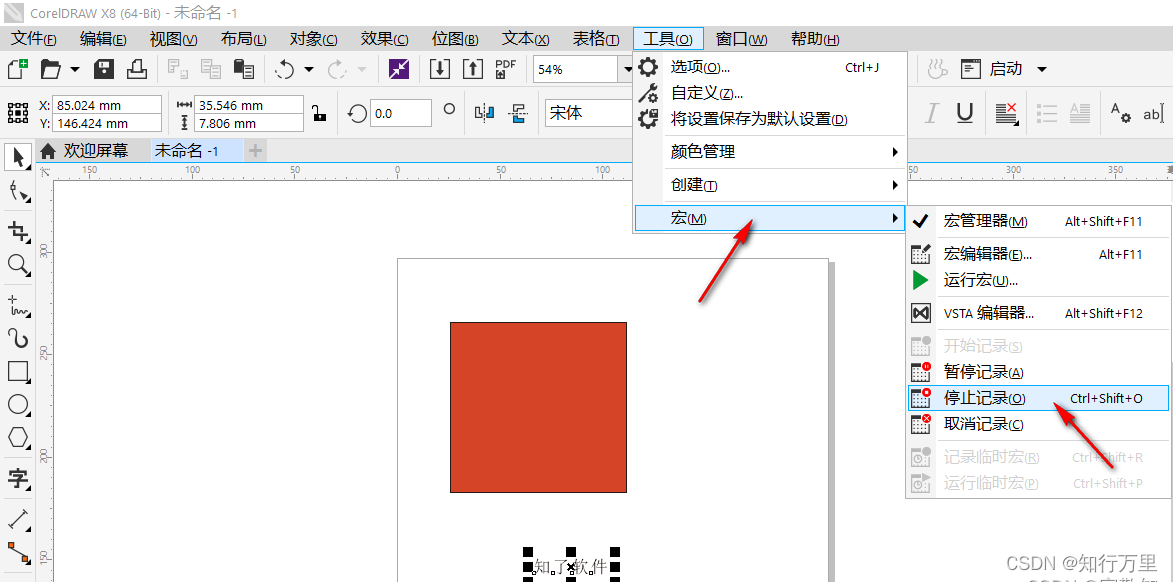Select the Shape node tool
Screen dimensions: 1173x582
click(x=18, y=192)
